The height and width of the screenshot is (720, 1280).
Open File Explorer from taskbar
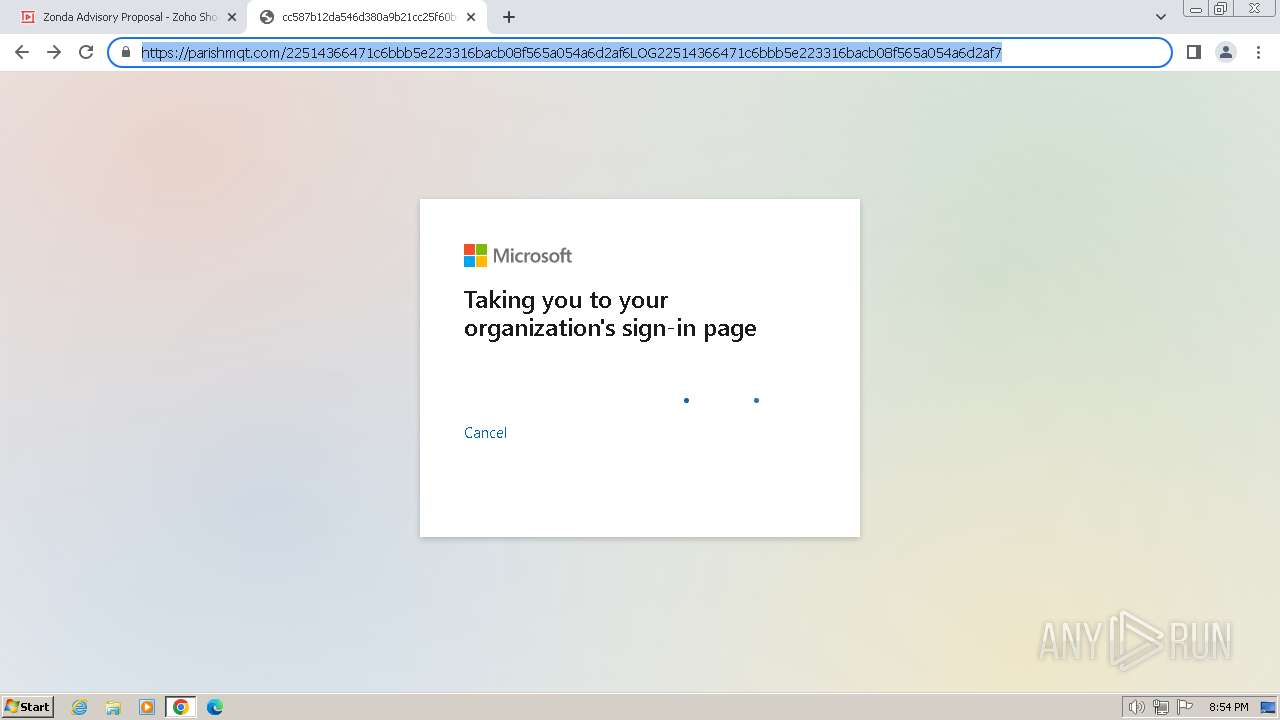113,707
